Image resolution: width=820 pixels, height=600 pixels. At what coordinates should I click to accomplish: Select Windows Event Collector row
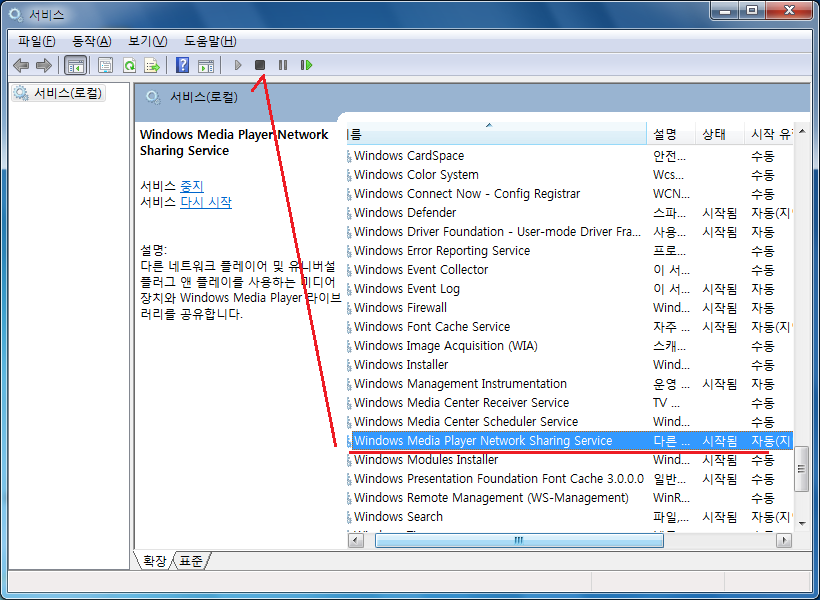(x=570, y=270)
